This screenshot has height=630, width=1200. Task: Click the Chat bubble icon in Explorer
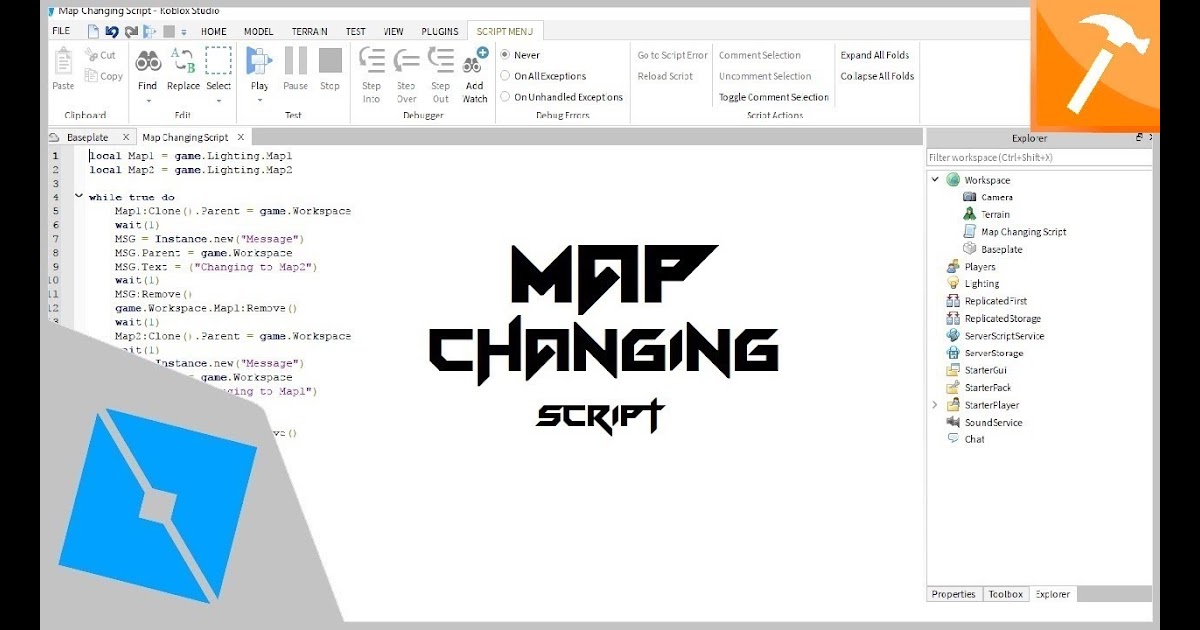[x=953, y=439]
